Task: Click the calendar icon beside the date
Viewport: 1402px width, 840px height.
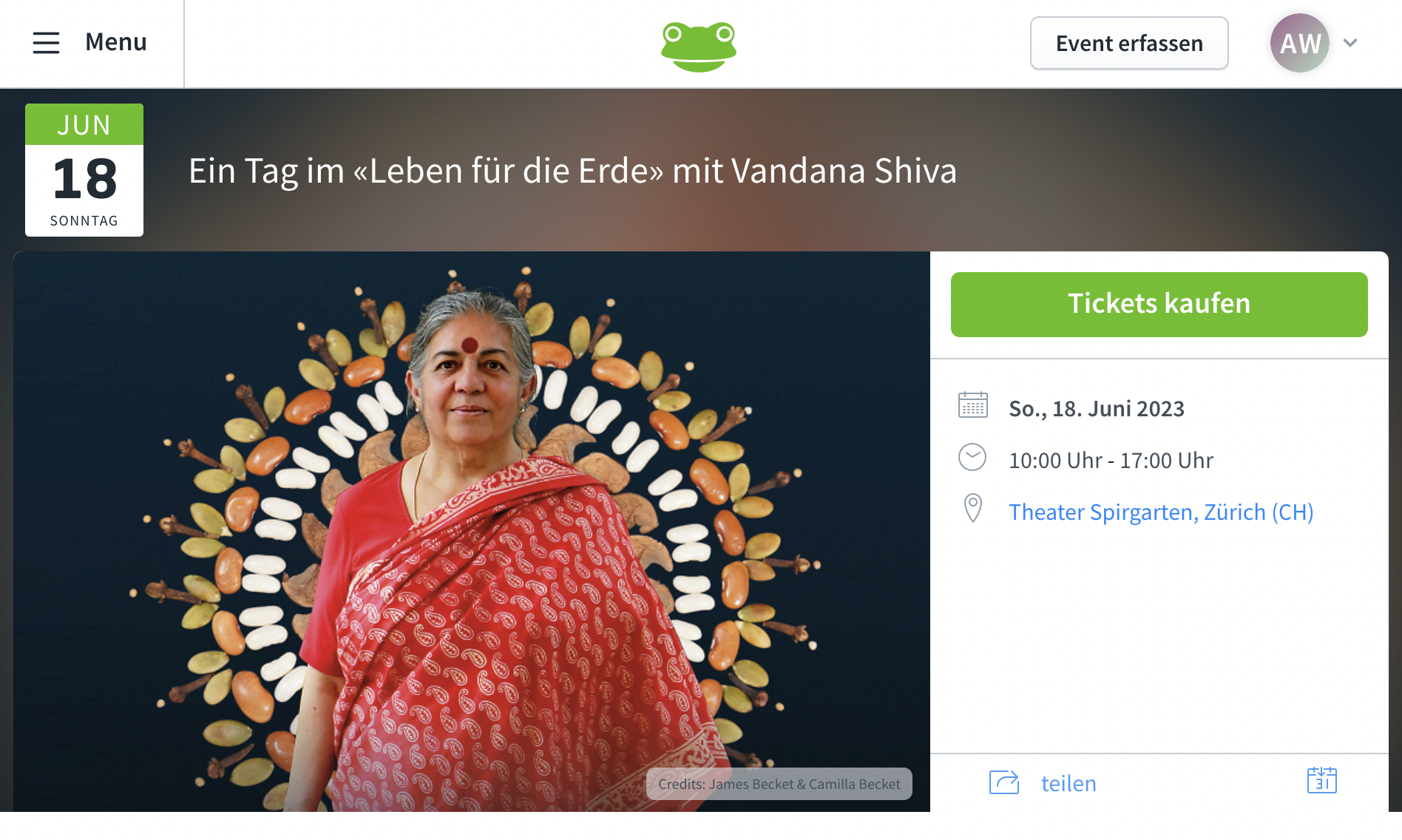Action: coord(972,405)
